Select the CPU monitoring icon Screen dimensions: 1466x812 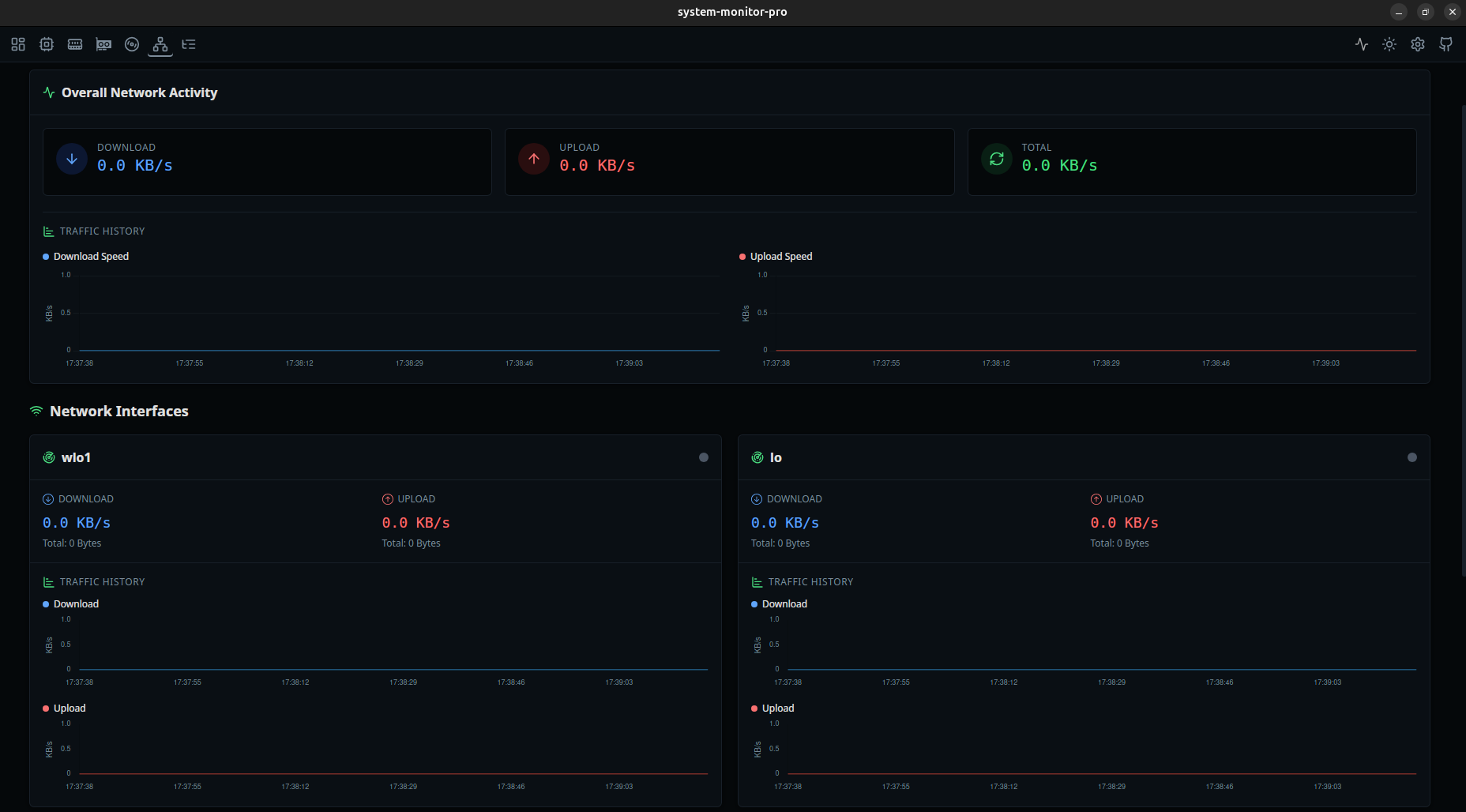click(46, 44)
